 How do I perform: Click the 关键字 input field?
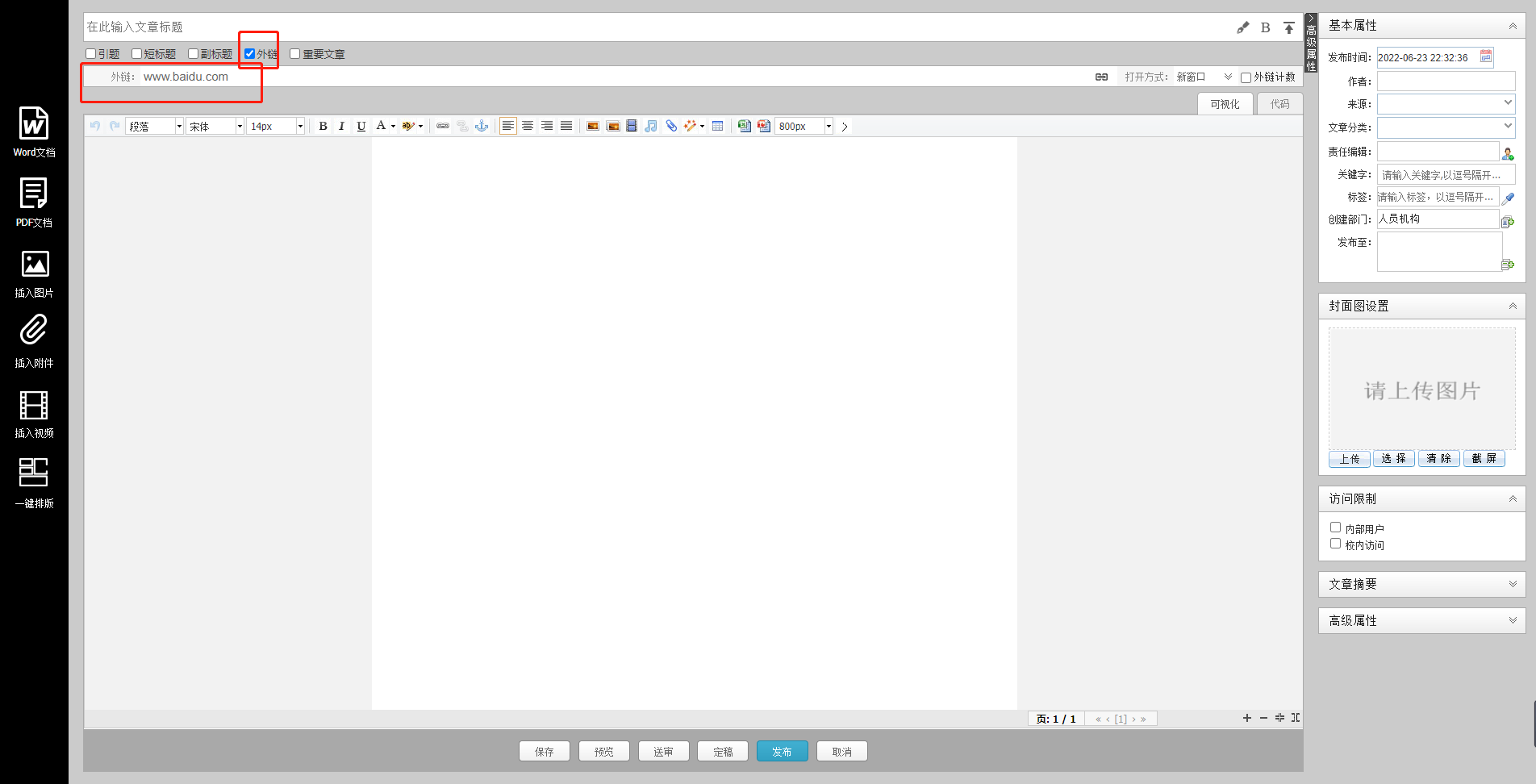pyautogui.click(x=1446, y=174)
